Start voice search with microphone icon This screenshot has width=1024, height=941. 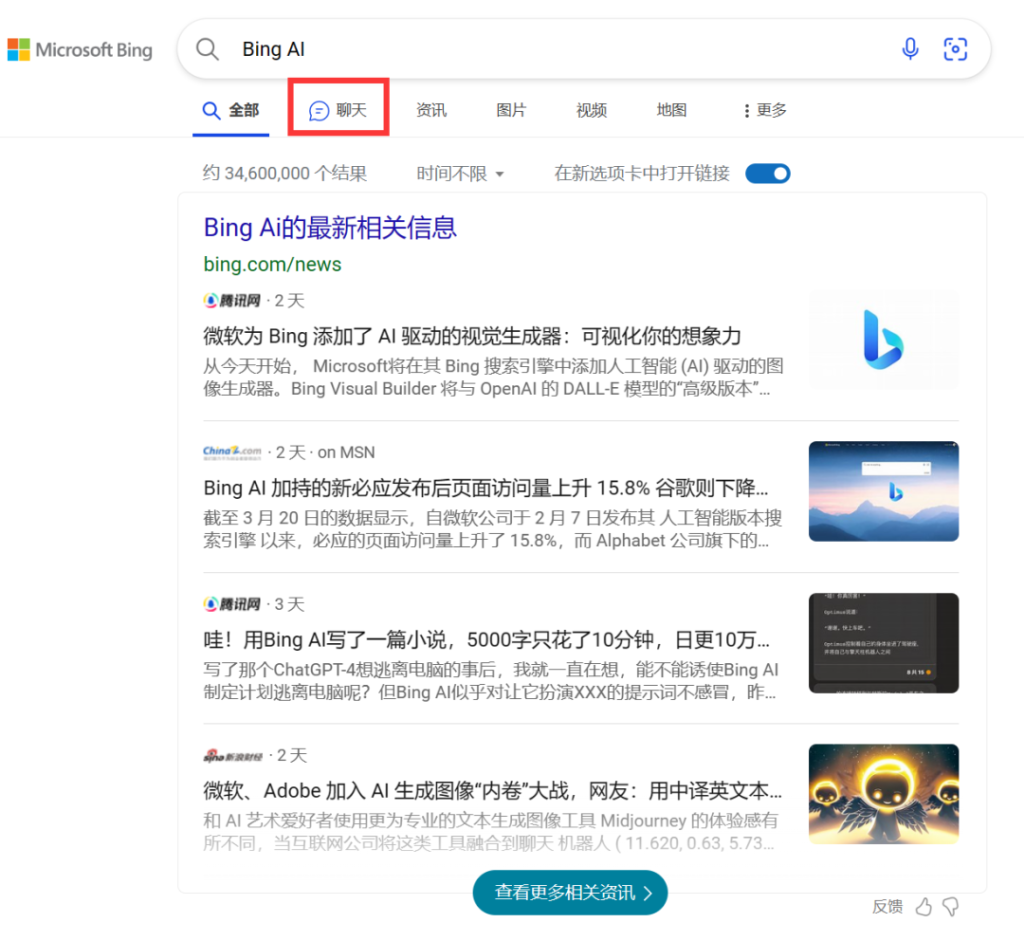point(910,49)
